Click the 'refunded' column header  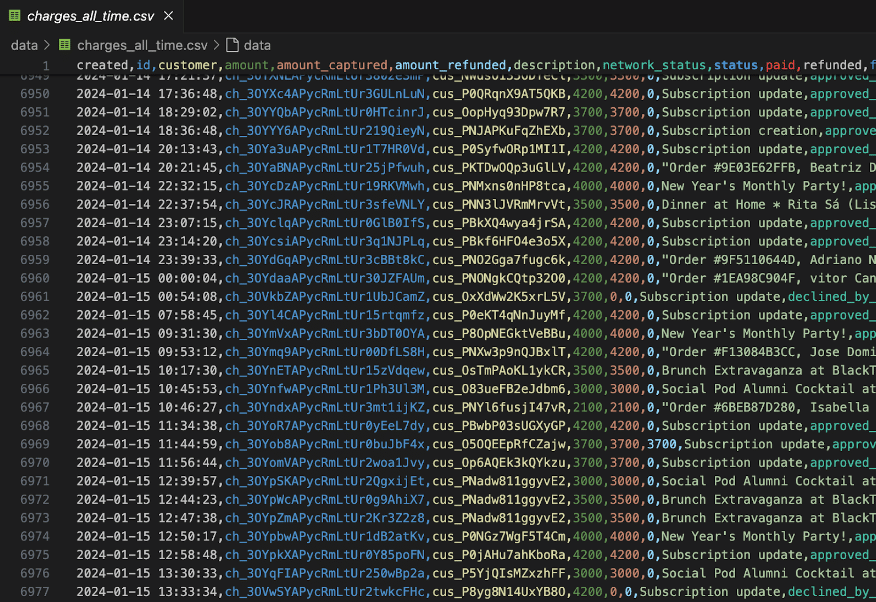click(832, 65)
